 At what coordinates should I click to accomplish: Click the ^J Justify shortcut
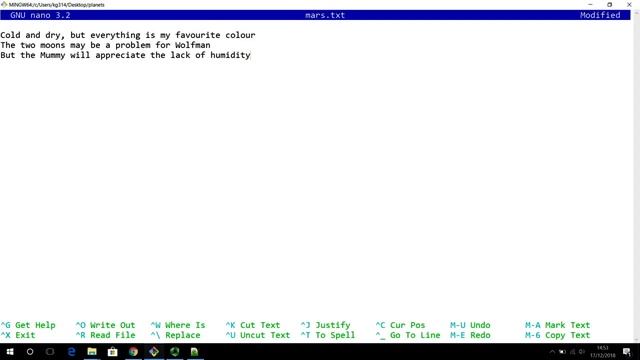click(326, 325)
